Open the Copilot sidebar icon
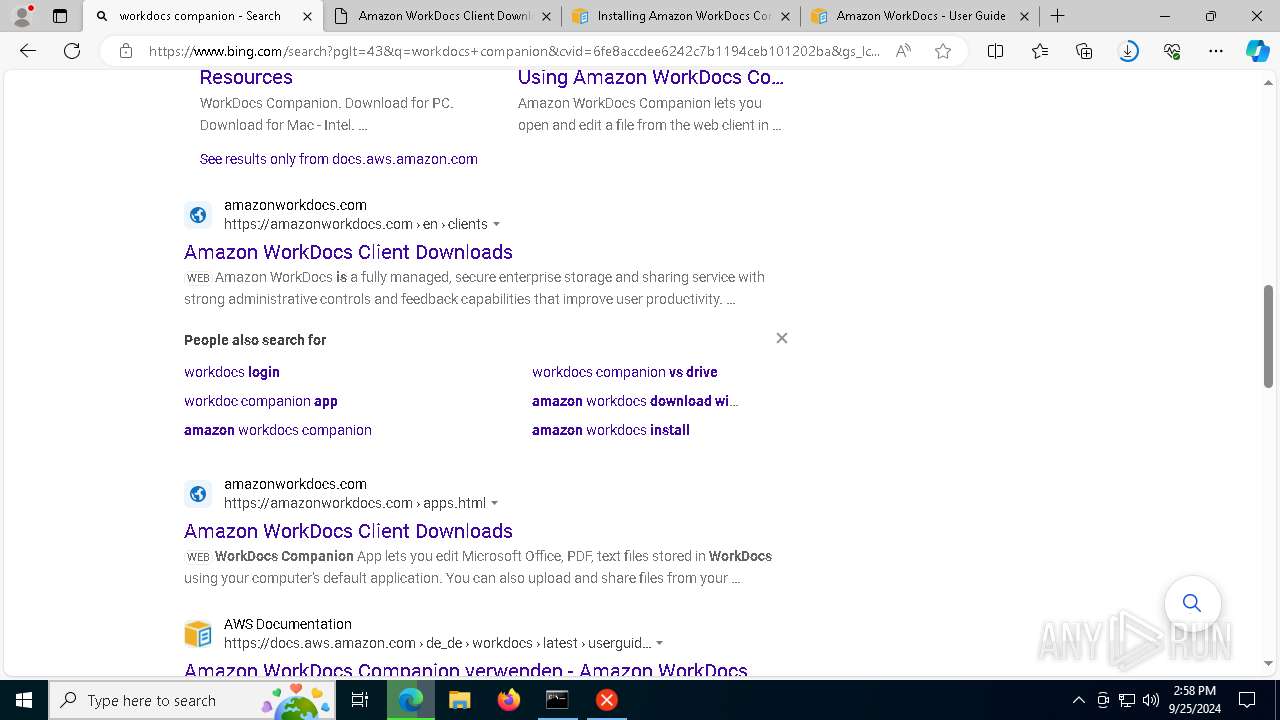Viewport: 1280px width, 720px height. click(1257, 51)
